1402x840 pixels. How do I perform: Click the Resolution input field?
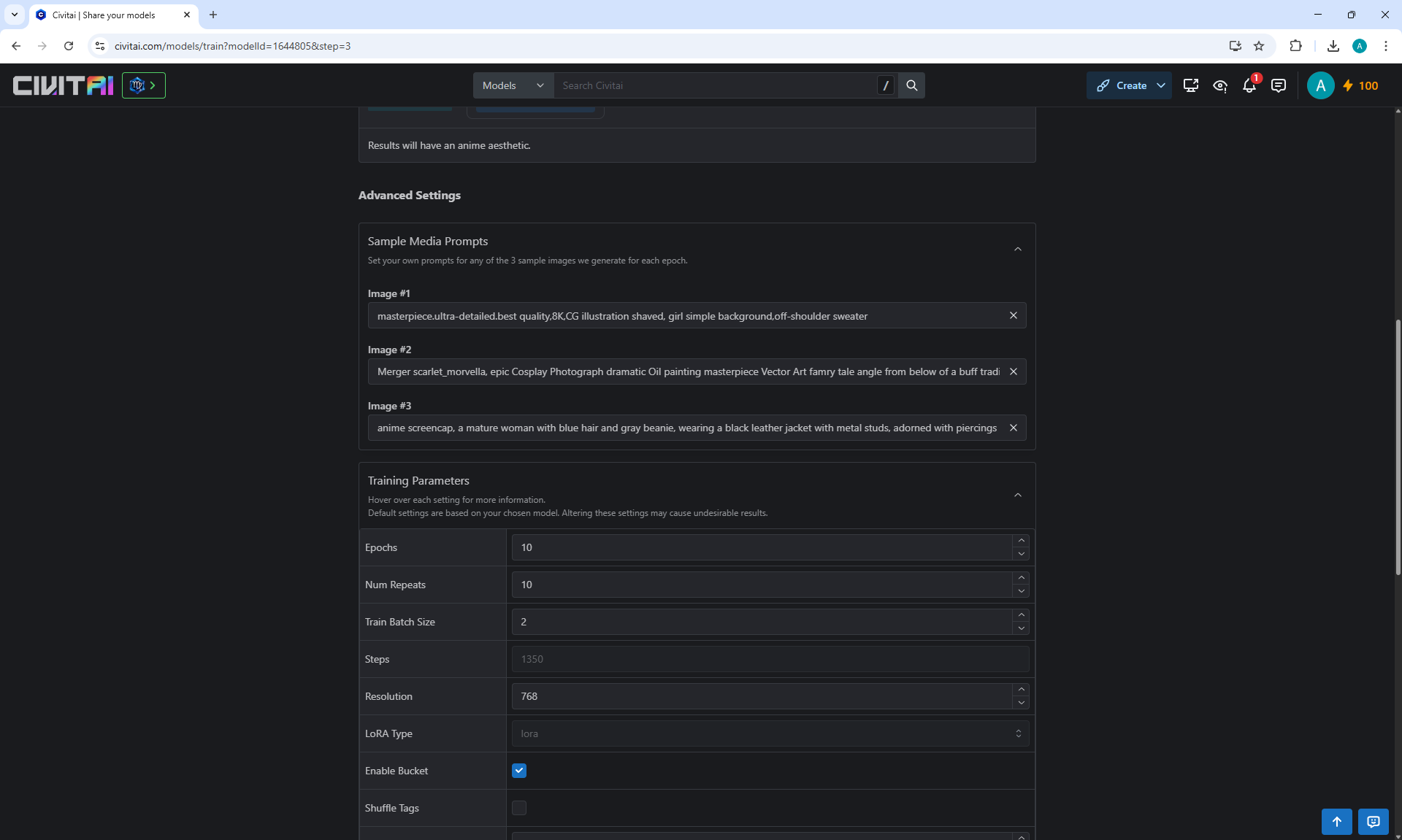(x=759, y=696)
